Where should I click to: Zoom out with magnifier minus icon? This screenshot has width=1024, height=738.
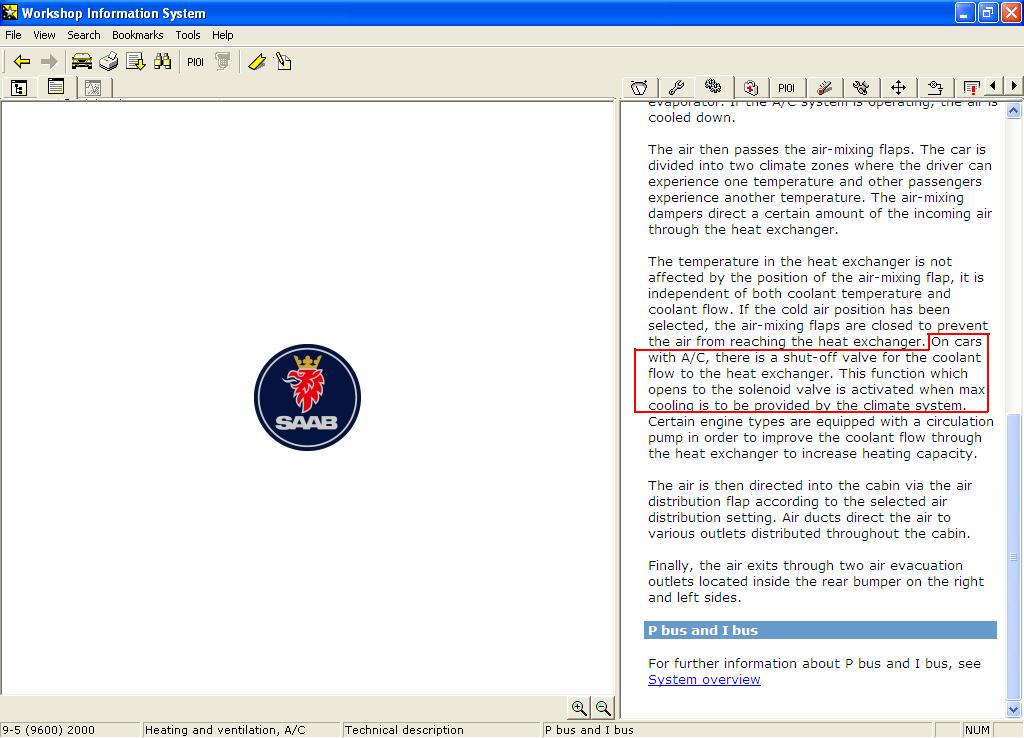(x=603, y=708)
